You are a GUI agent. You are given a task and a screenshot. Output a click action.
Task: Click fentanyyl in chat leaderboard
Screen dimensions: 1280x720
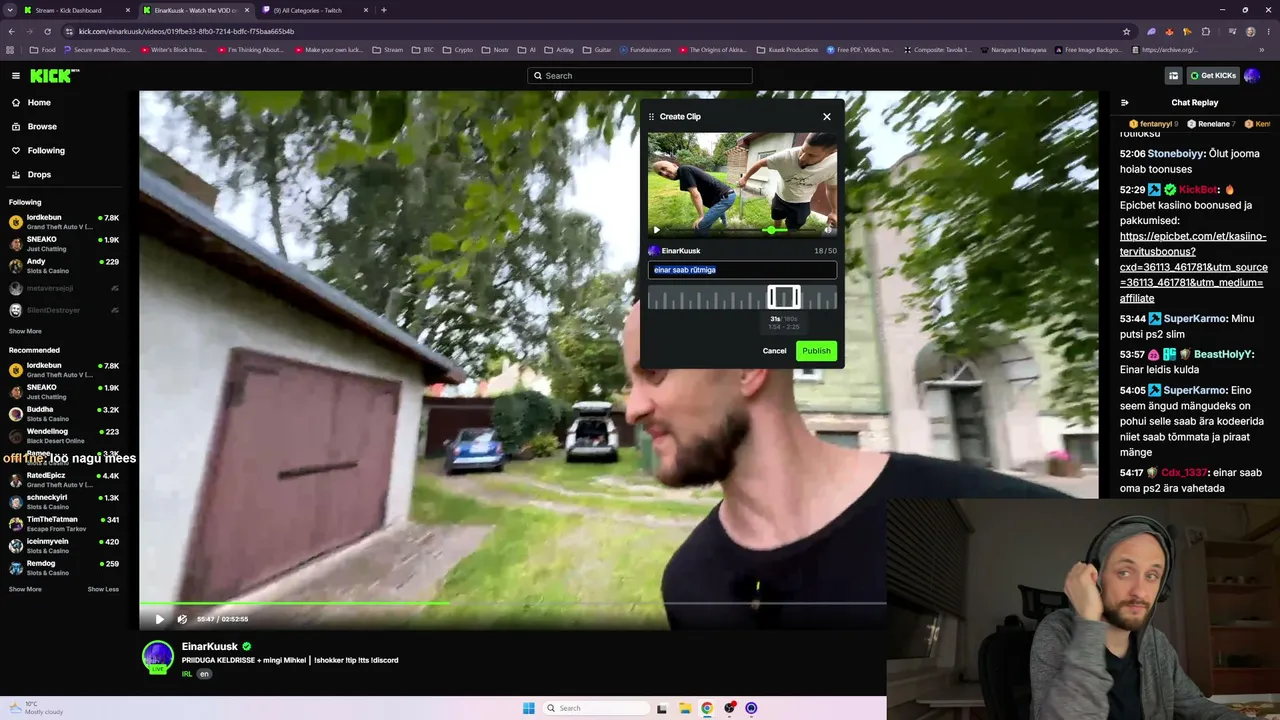pos(1153,124)
